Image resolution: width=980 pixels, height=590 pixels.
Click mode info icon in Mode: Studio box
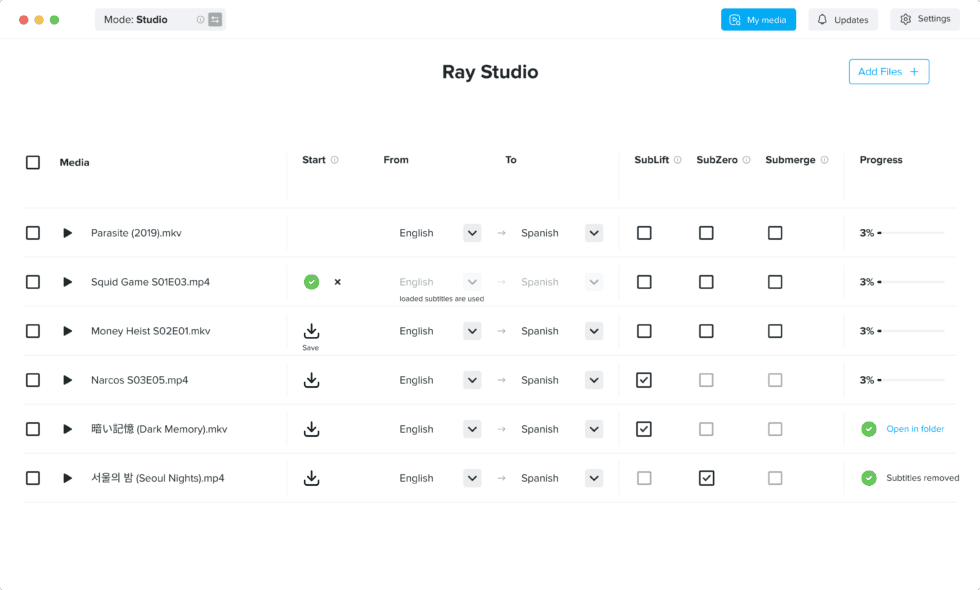pos(200,19)
